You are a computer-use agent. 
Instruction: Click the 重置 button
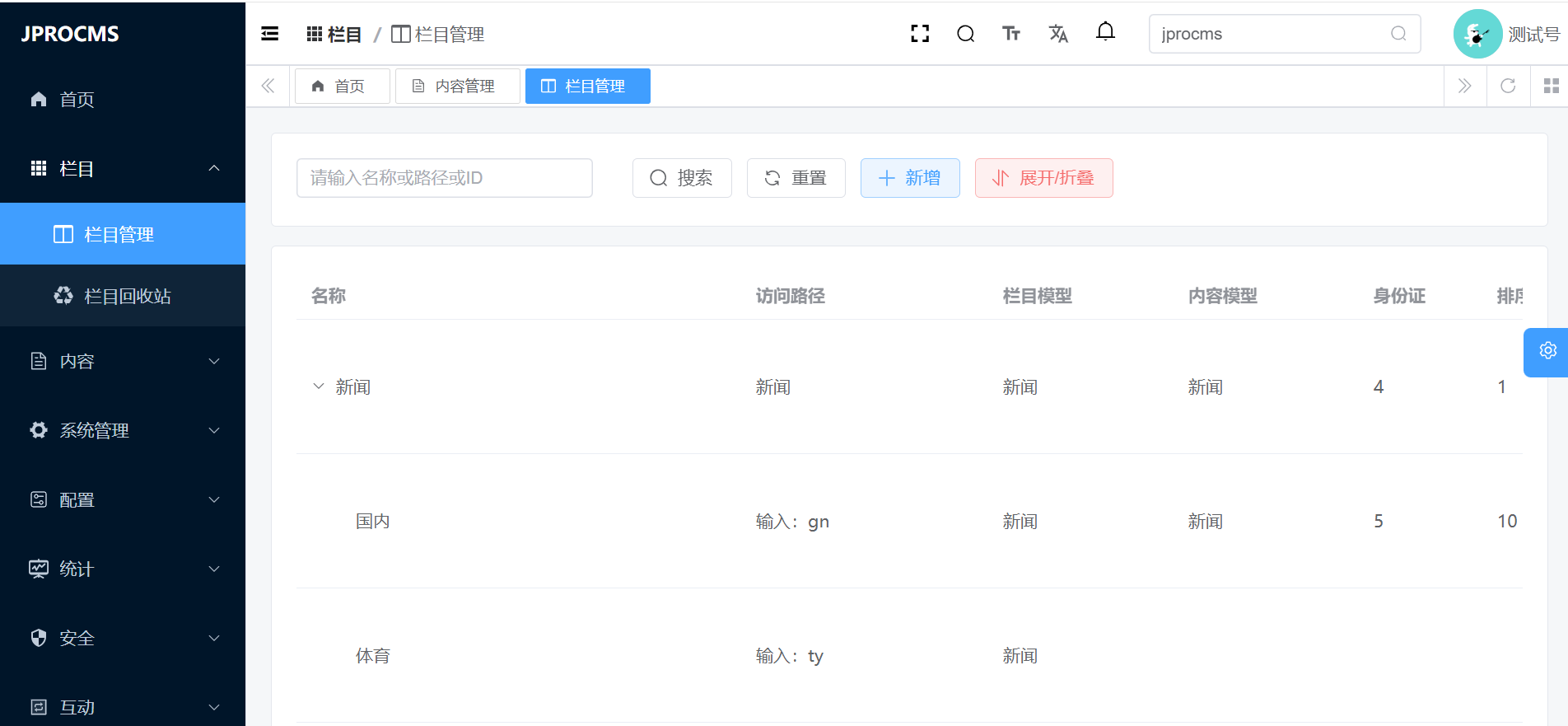click(x=796, y=178)
